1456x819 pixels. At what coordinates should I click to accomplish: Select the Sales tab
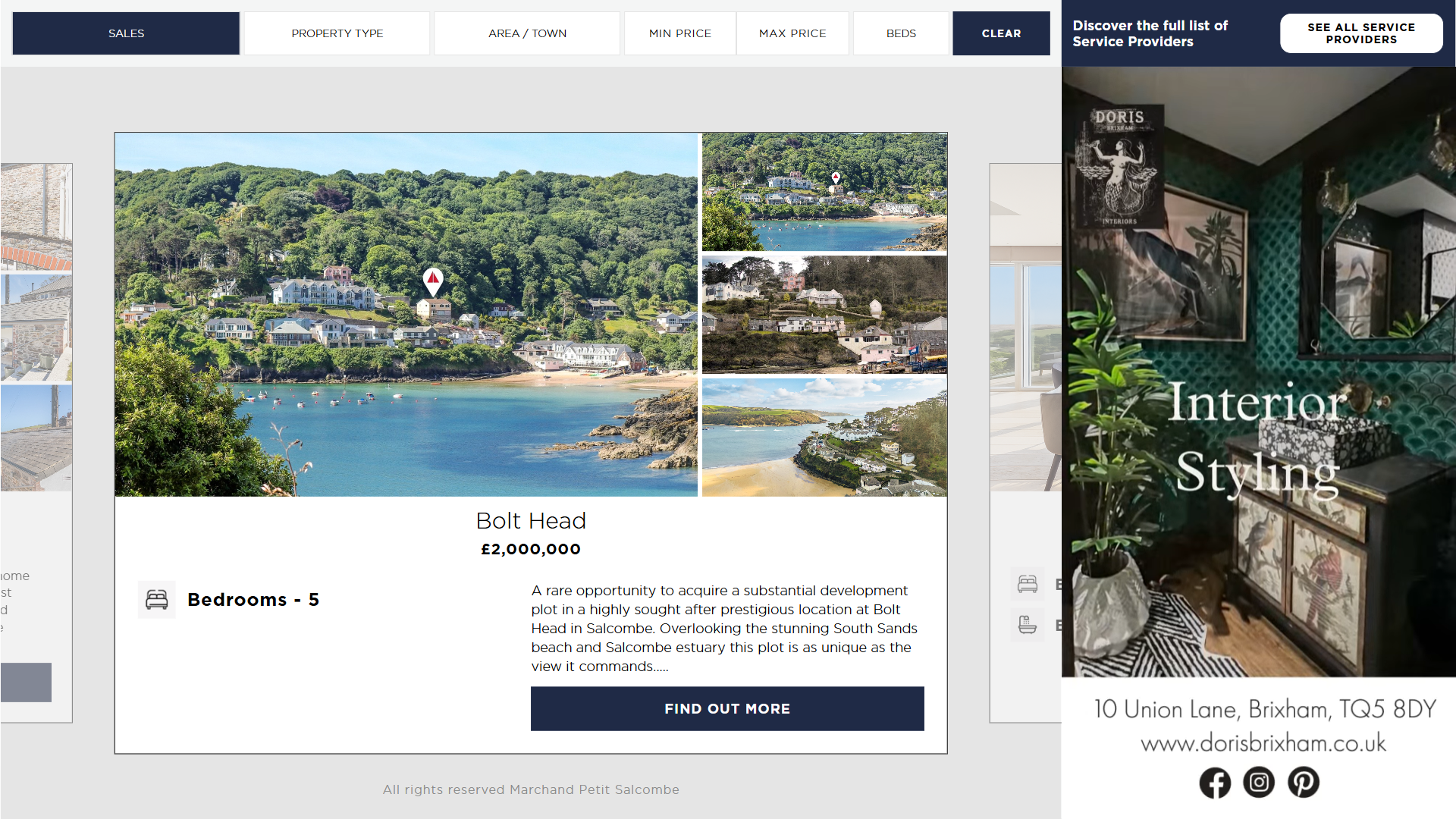(126, 33)
